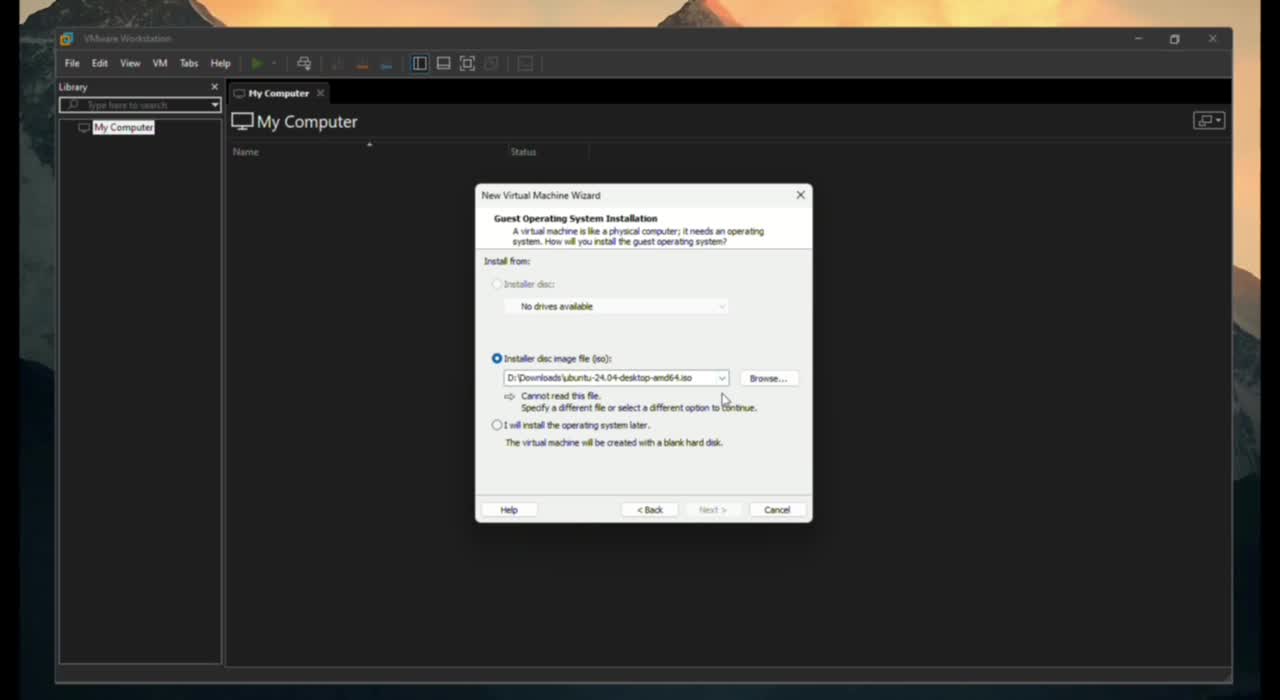Open the view options dropdown at top right
Viewport: 1280px width, 700px height.
coord(1209,121)
